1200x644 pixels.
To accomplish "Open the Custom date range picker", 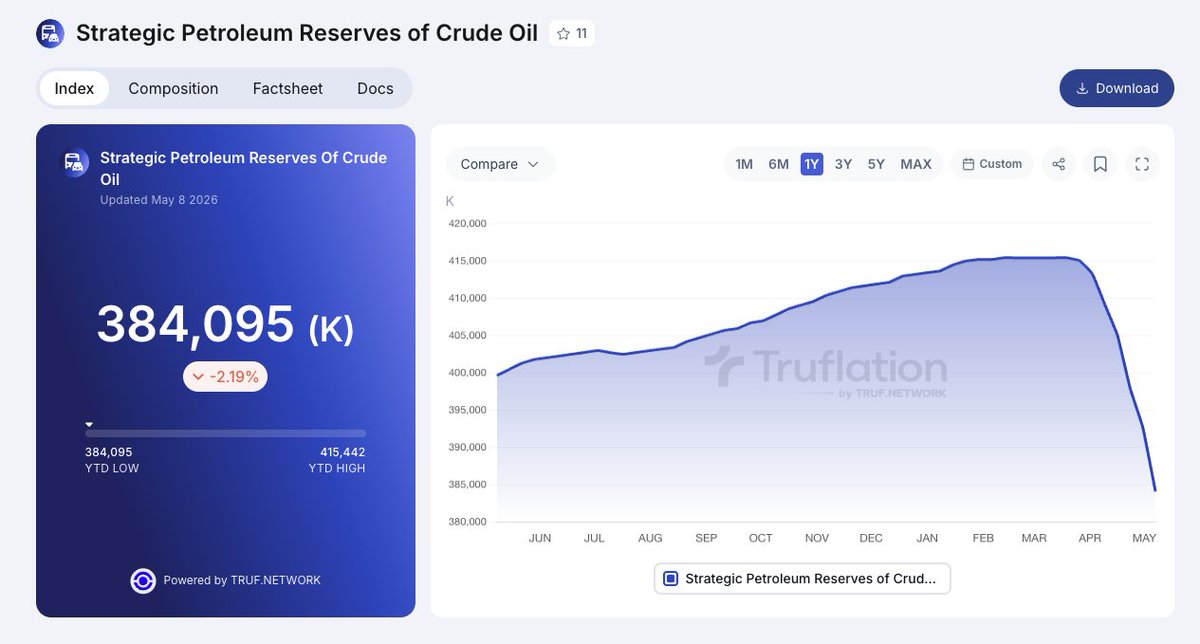I will pyautogui.click(x=992, y=164).
